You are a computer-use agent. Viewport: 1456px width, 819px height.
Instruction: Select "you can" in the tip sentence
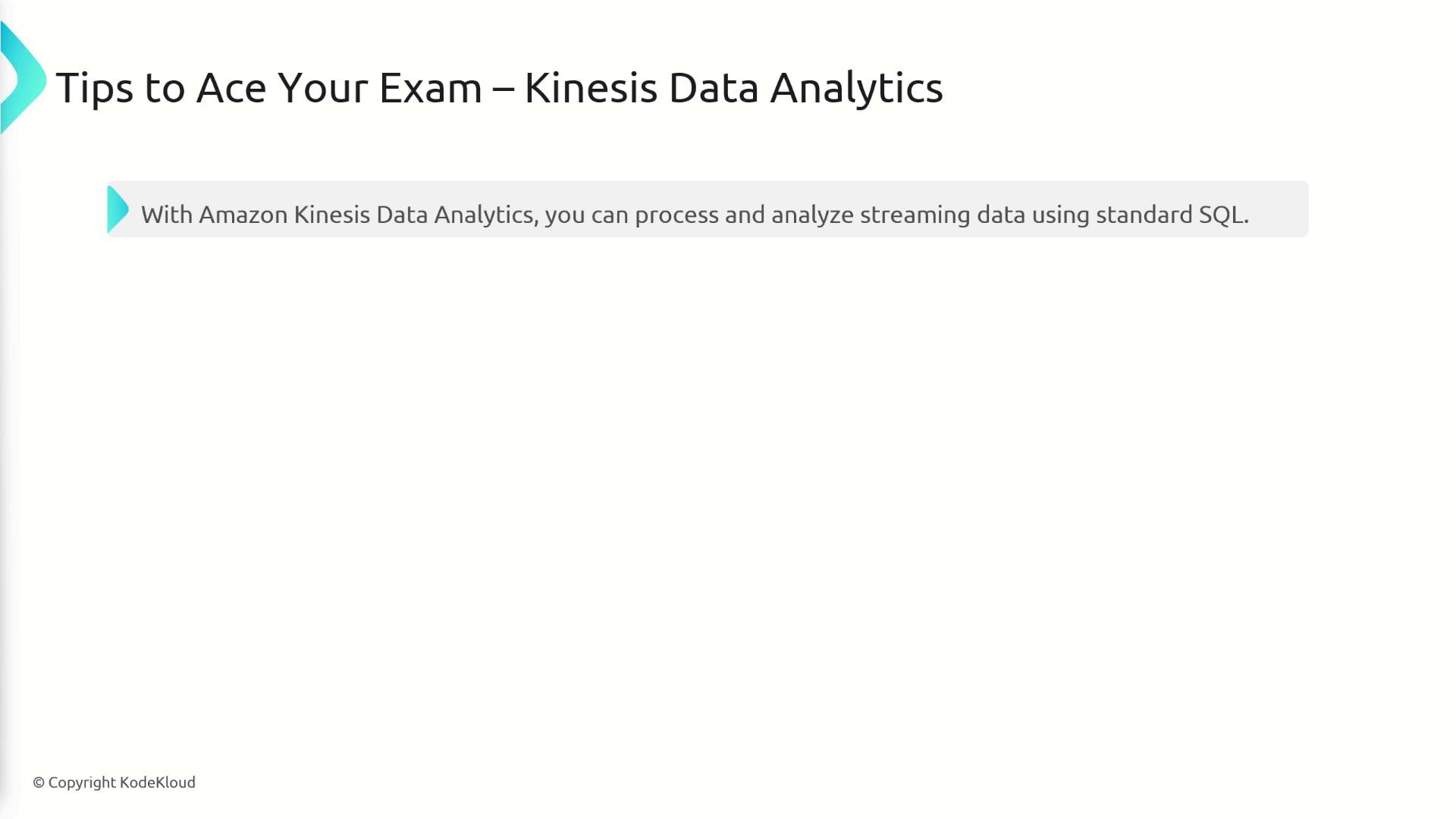point(586,215)
